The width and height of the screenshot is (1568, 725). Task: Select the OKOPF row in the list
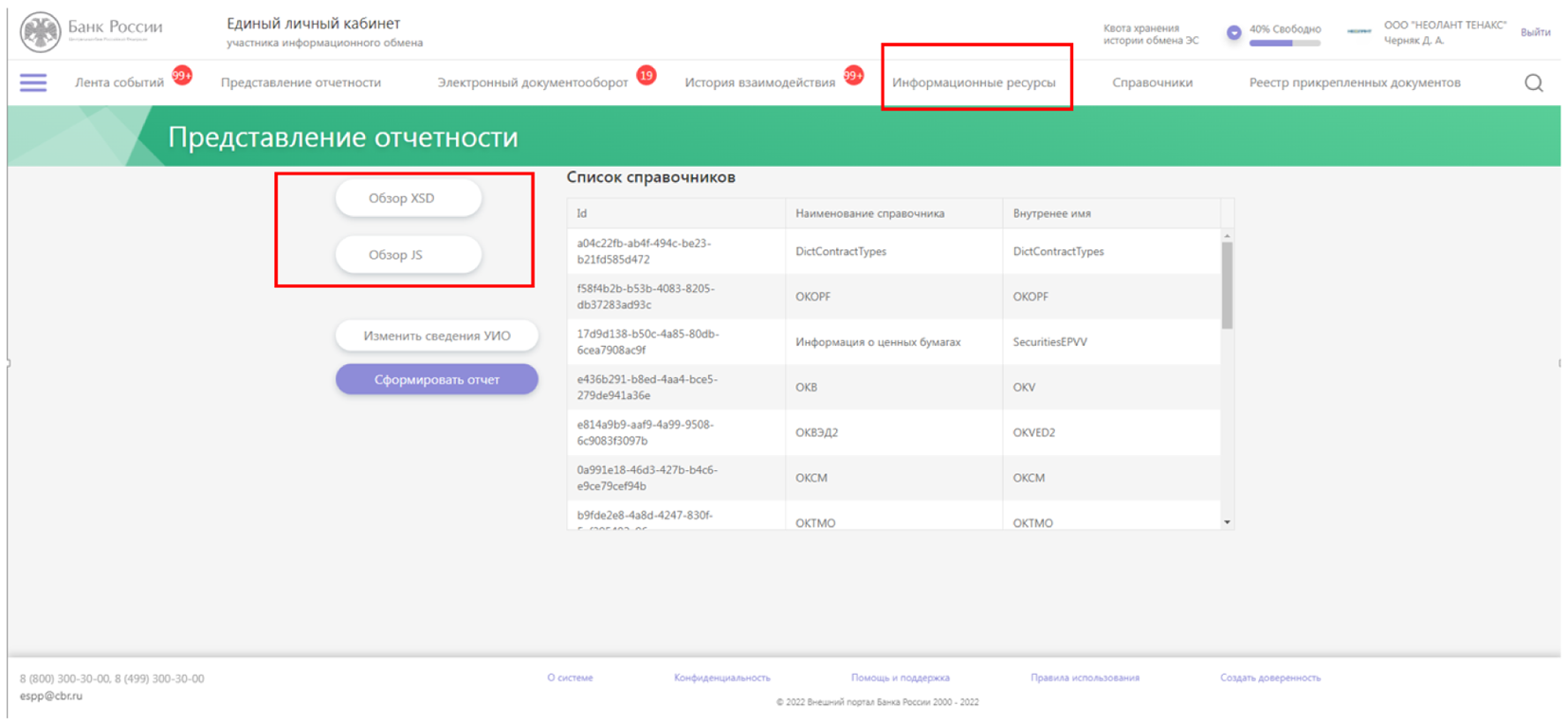891,297
